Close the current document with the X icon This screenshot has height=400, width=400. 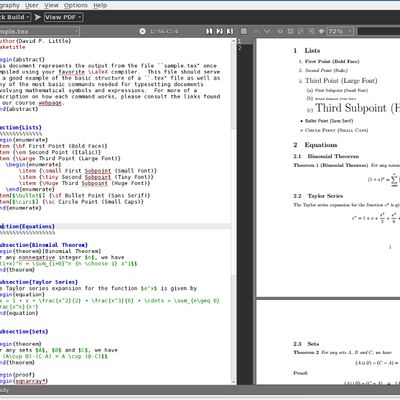142,31
